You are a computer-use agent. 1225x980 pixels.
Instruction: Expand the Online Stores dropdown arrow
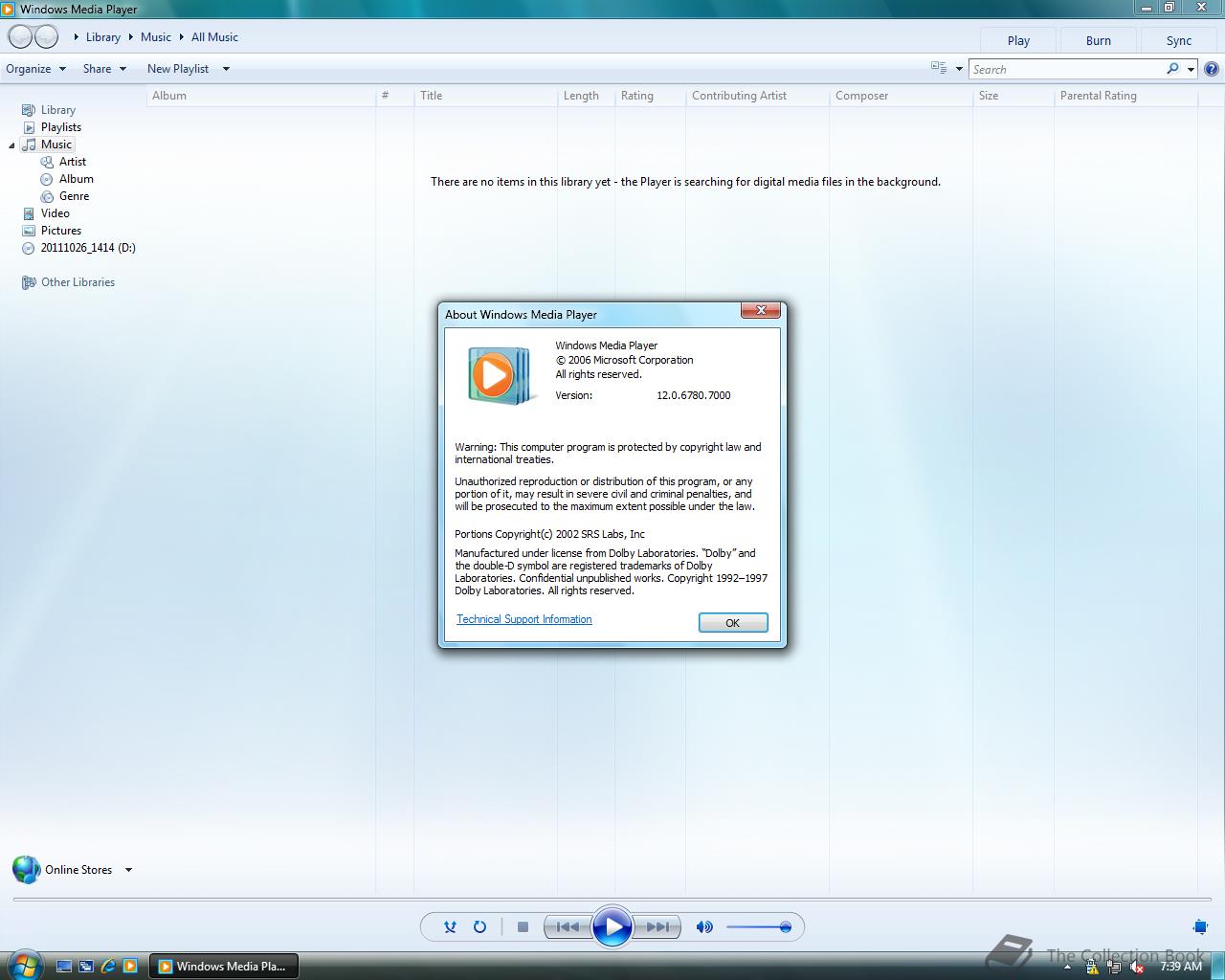[x=128, y=870]
